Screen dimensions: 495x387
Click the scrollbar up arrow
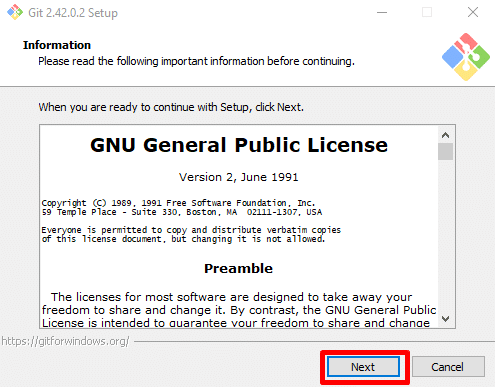pos(445,135)
